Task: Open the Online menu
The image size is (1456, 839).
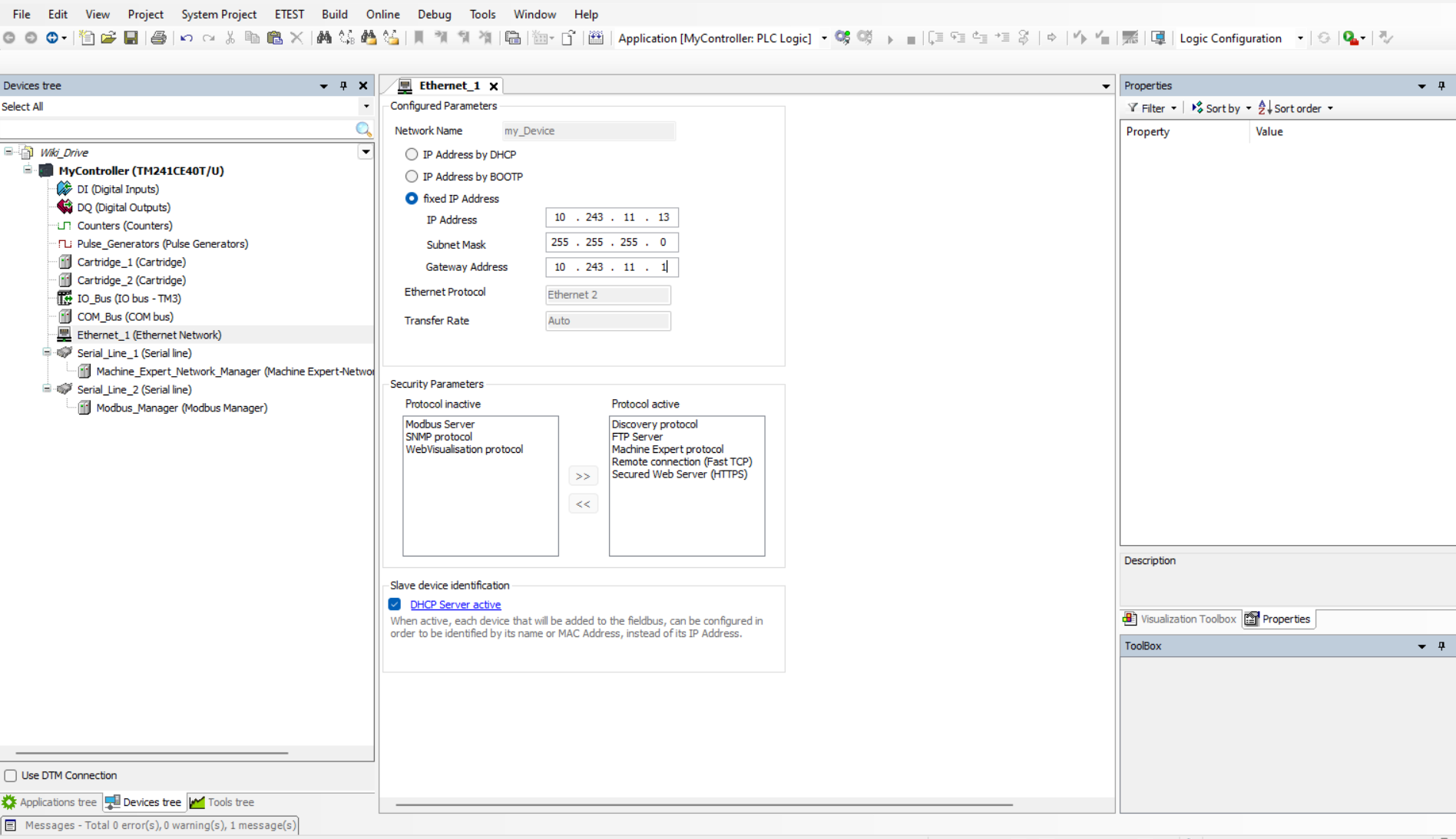Action: click(382, 14)
